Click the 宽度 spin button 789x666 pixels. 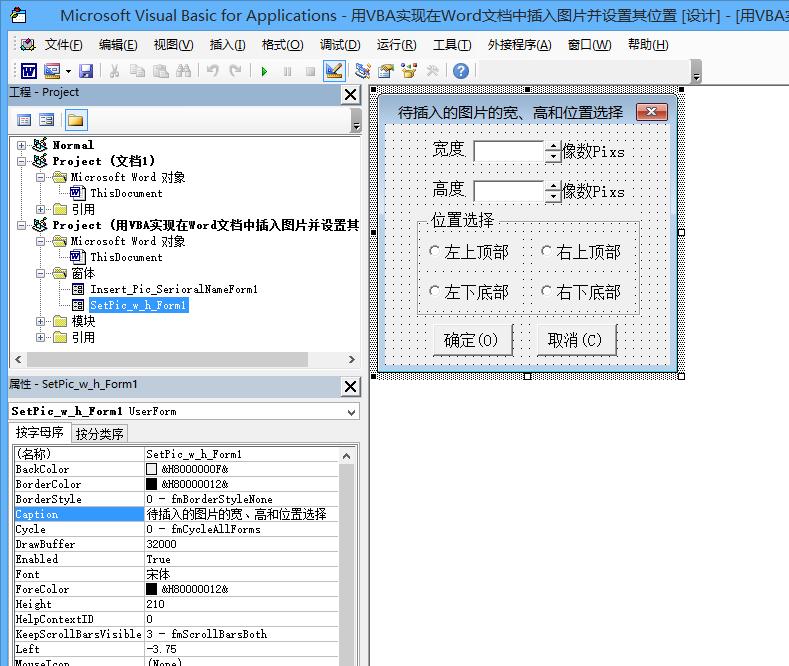tap(553, 151)
